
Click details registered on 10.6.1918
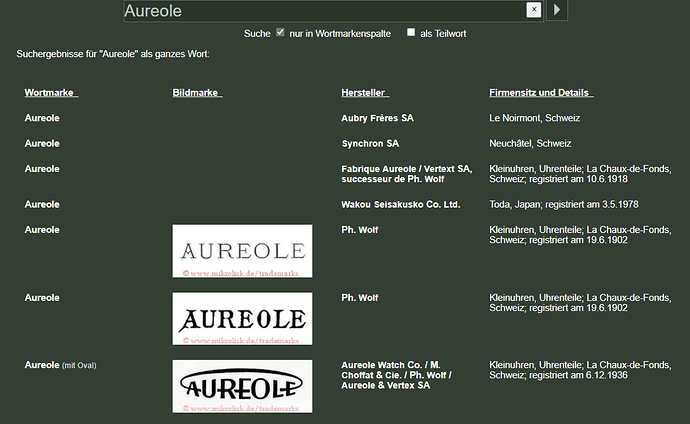(580, 174)
